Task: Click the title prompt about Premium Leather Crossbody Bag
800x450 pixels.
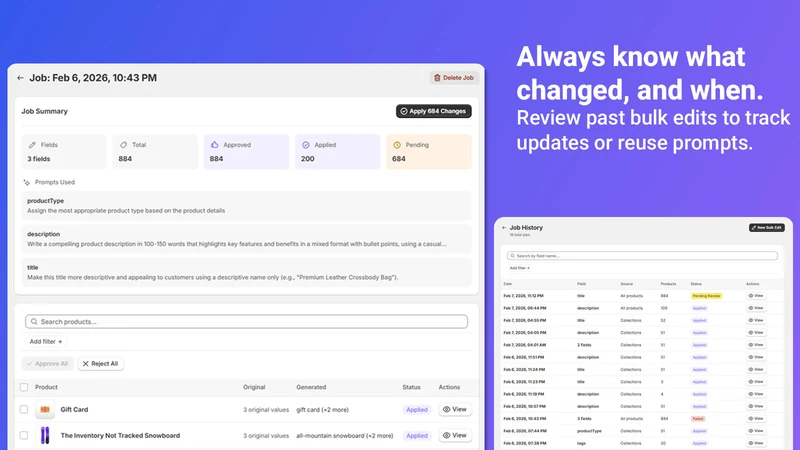Action: click(x=246, y=272)
